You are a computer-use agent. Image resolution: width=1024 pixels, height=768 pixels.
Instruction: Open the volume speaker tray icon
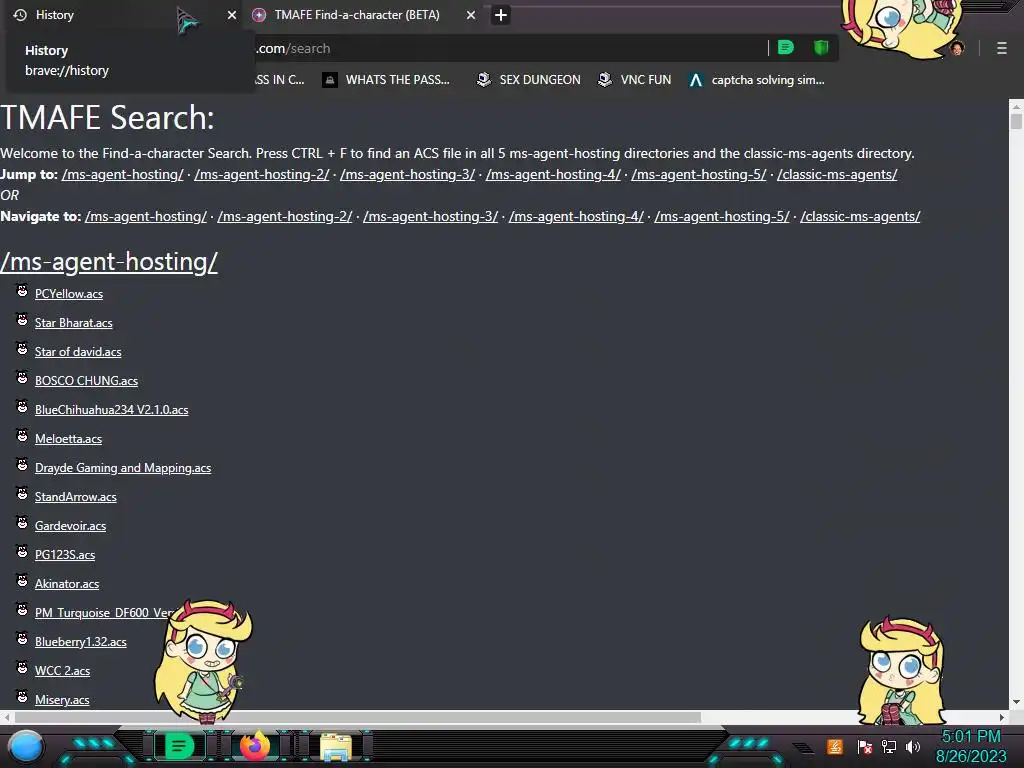click(913, 746)
